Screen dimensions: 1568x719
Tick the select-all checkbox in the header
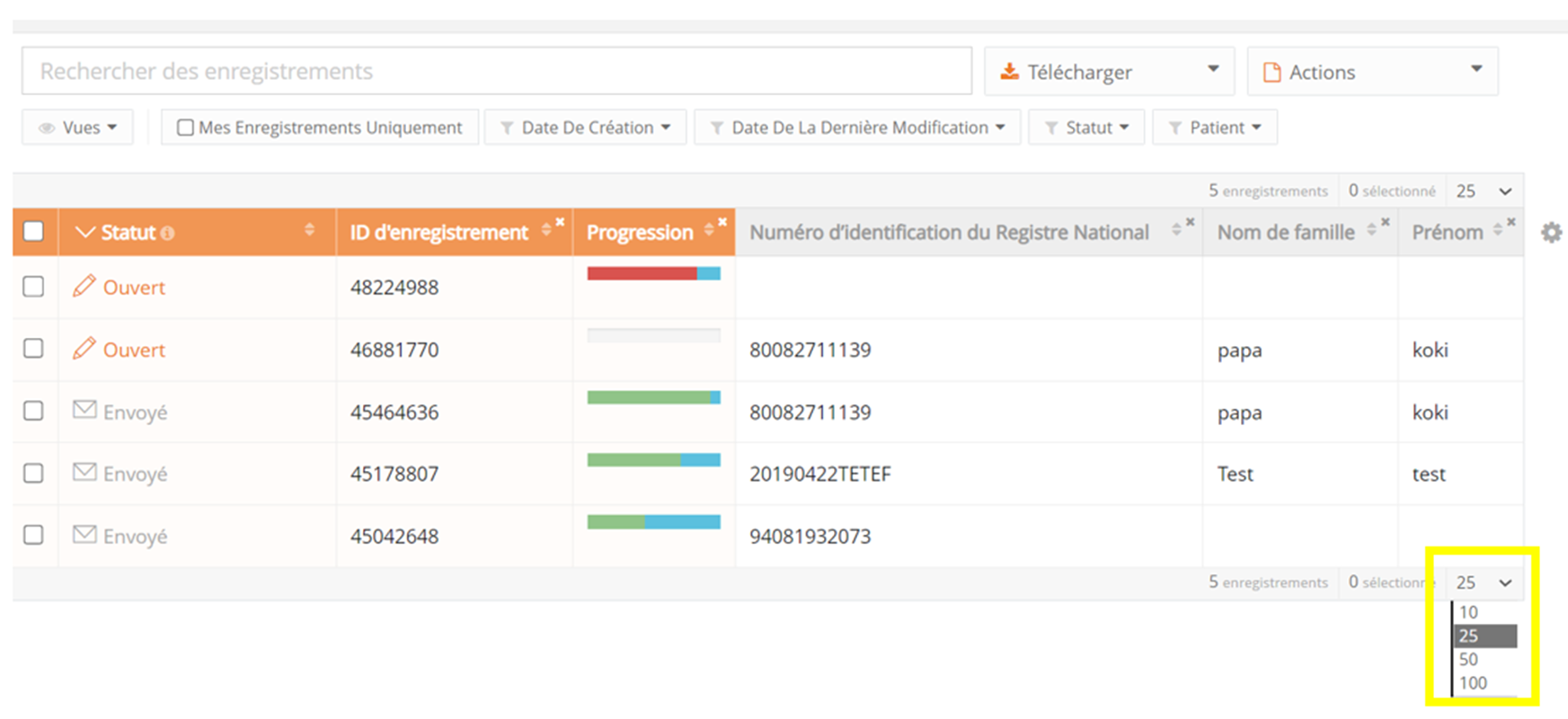click(33, 232)
